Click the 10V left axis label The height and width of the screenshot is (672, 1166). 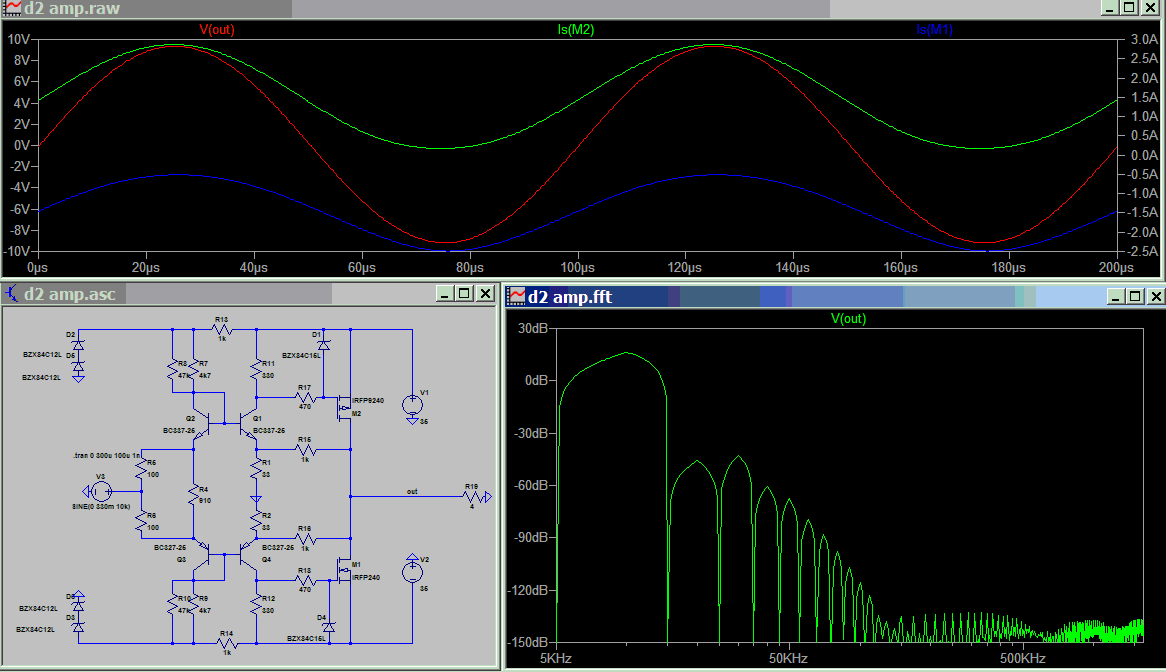click(x=19, y=39)
